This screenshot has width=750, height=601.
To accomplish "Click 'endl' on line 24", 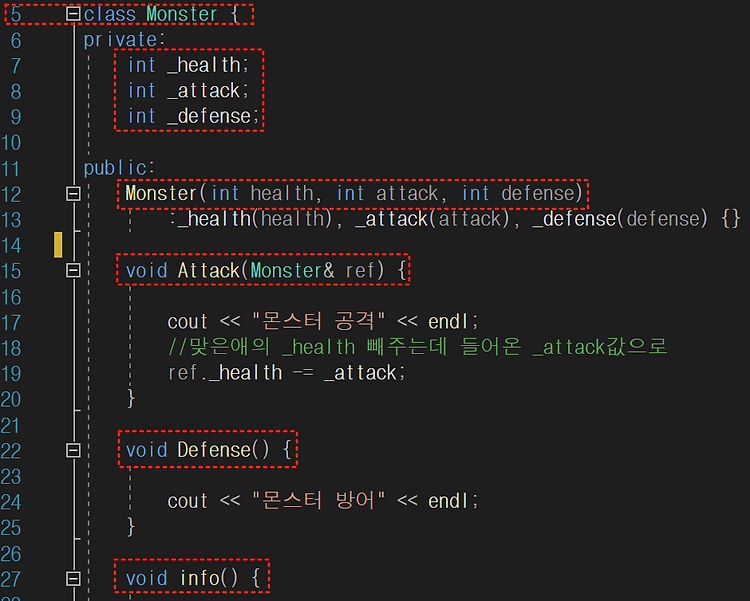I will point(448,501).
